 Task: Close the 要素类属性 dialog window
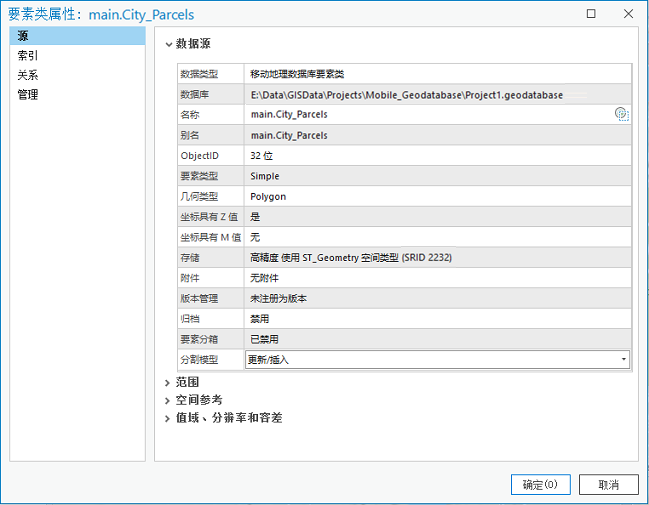[x=627, y=14]
